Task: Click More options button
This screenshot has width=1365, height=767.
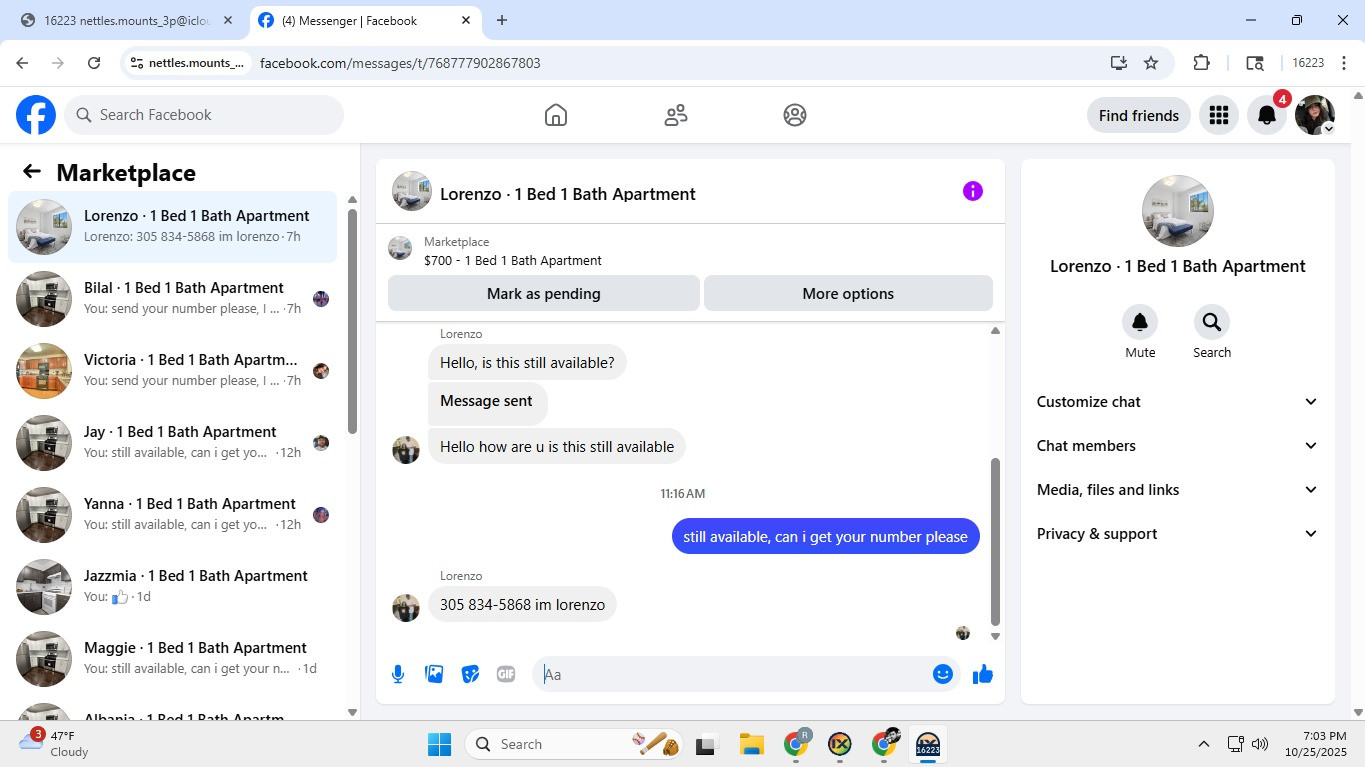Action: 848,294
